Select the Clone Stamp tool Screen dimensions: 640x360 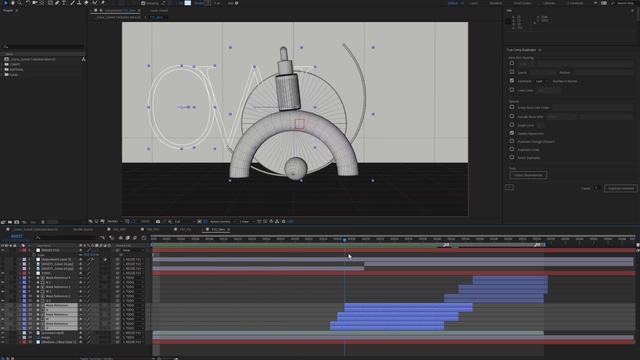coord(79,3)
